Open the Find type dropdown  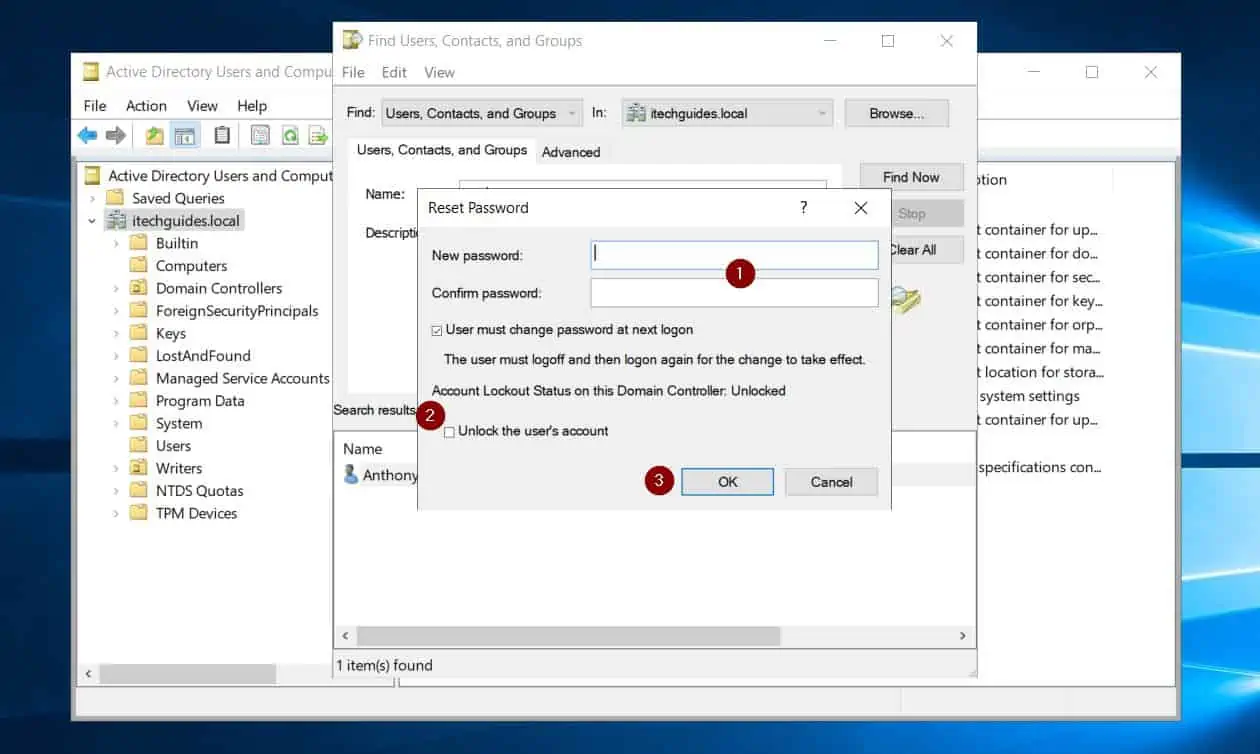click(x=482, y=114)
